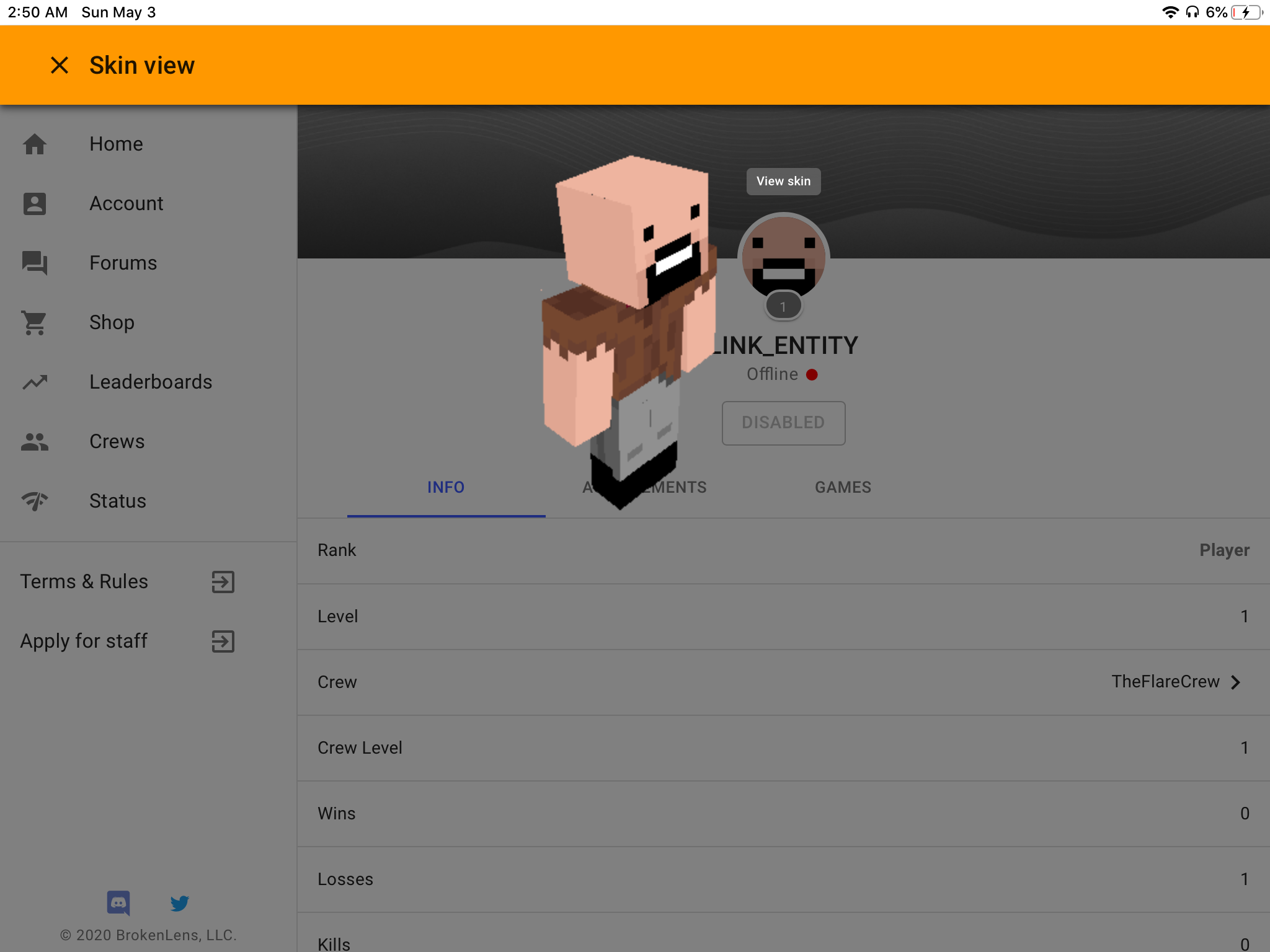Open Home via the house icon
Viewport: 1270px width, 952px height.
tap(35, 144)
